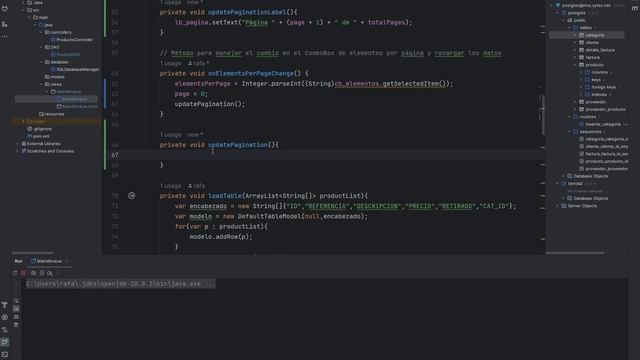Open the Maven tool window icon
The image size is (640, 360).
click(635, 8)
